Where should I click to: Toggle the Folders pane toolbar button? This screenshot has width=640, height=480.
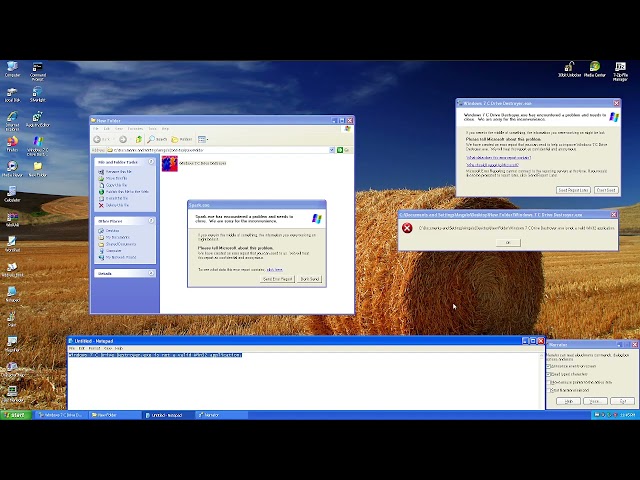pos(182,140)
